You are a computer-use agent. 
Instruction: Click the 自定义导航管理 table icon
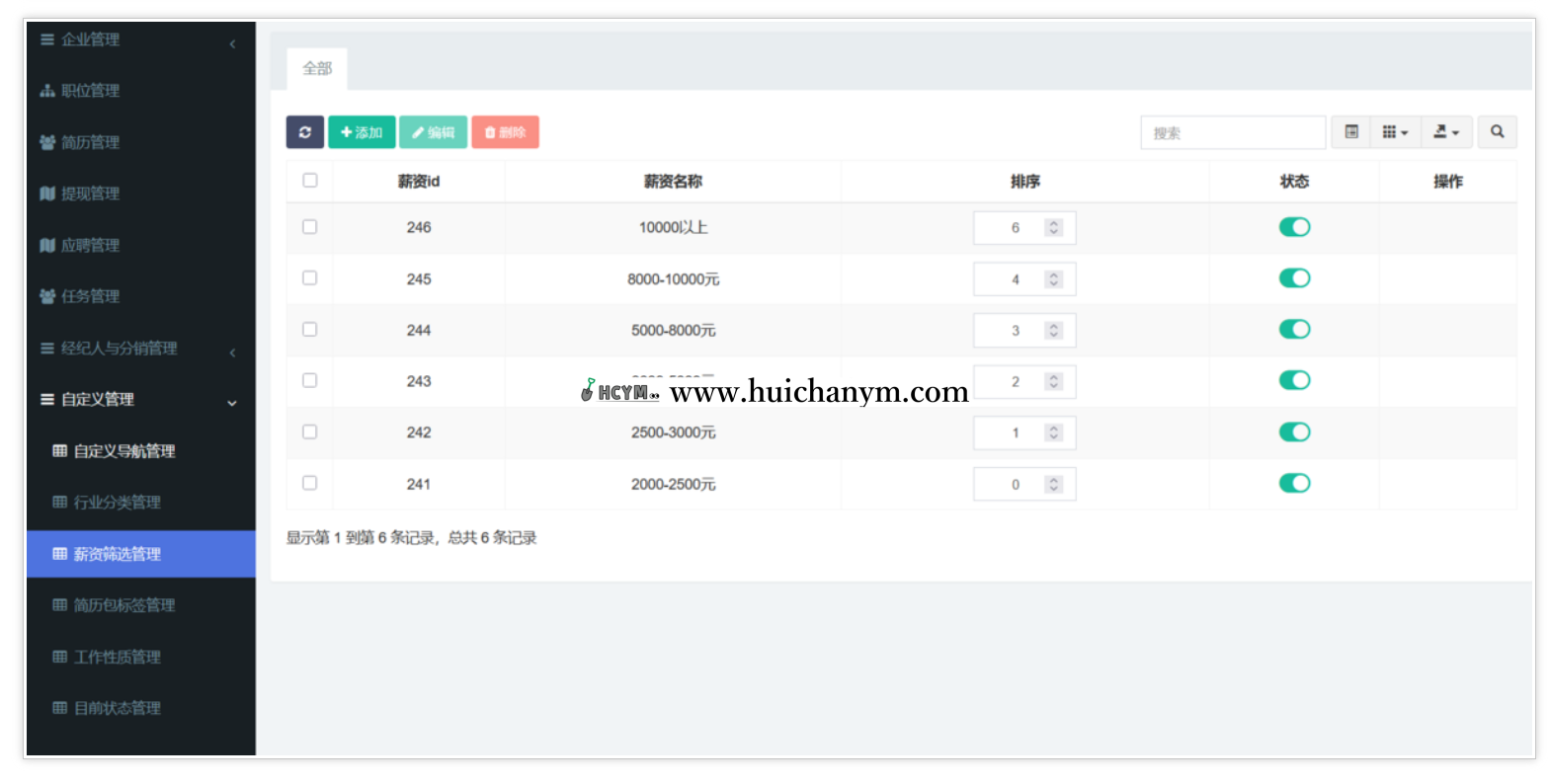coord(60,451)
